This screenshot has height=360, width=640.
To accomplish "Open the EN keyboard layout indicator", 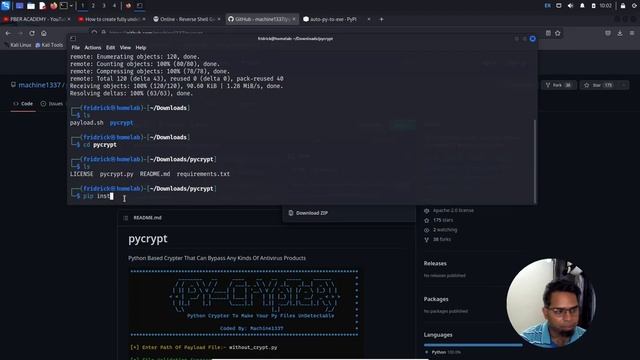I will point(547,6).
